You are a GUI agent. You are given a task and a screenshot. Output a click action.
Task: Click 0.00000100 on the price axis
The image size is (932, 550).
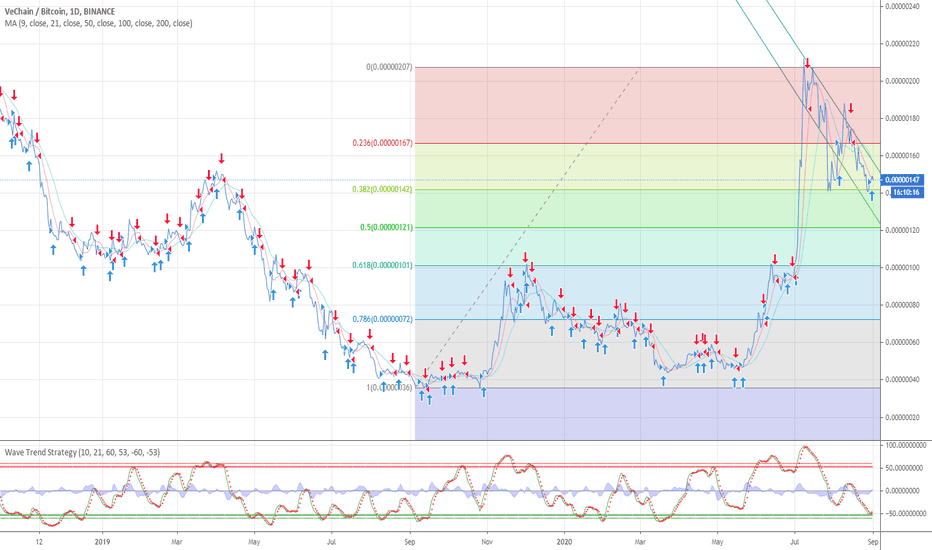click(902, 268)
